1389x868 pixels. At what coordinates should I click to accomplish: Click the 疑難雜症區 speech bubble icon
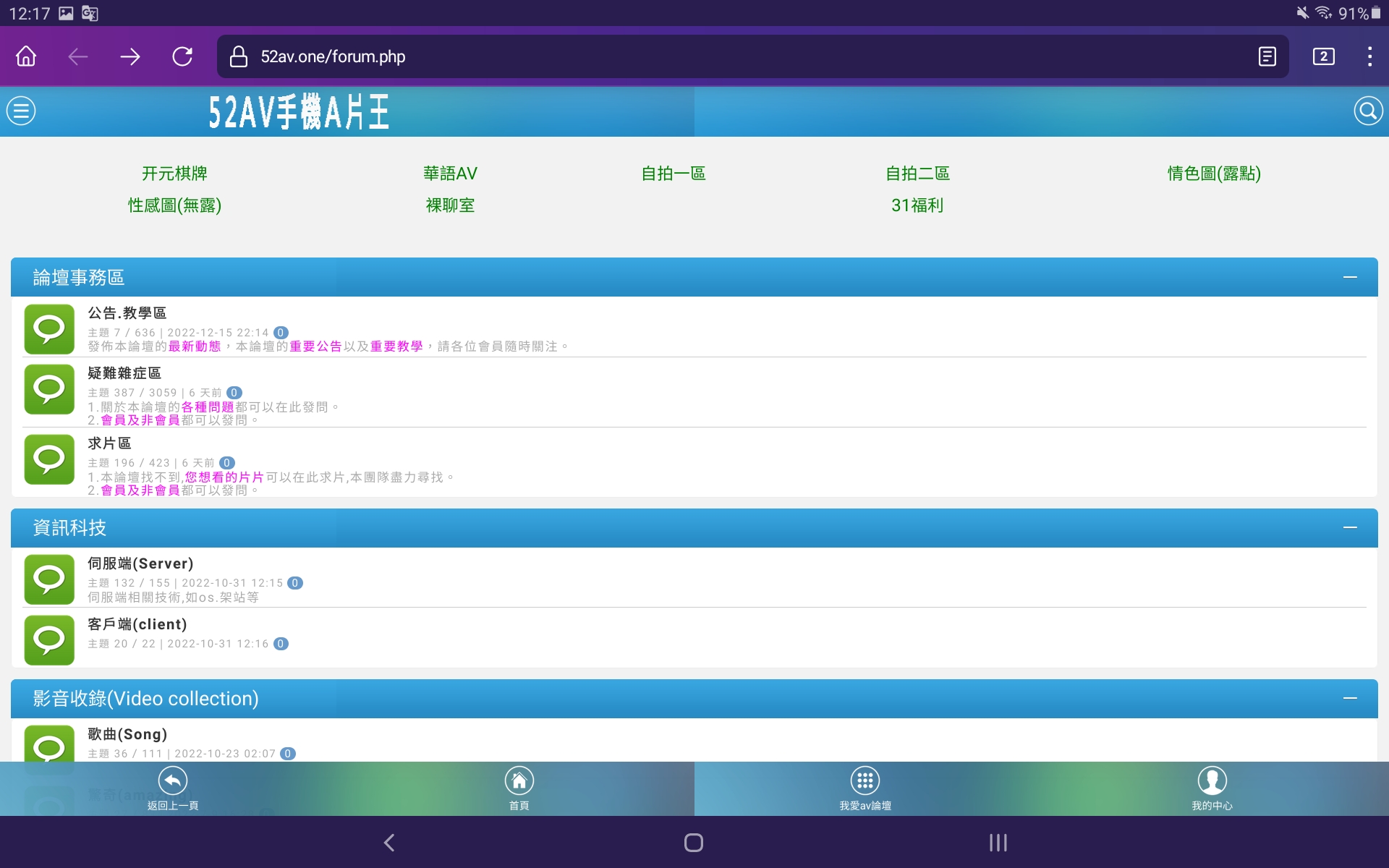click(48, 390)
